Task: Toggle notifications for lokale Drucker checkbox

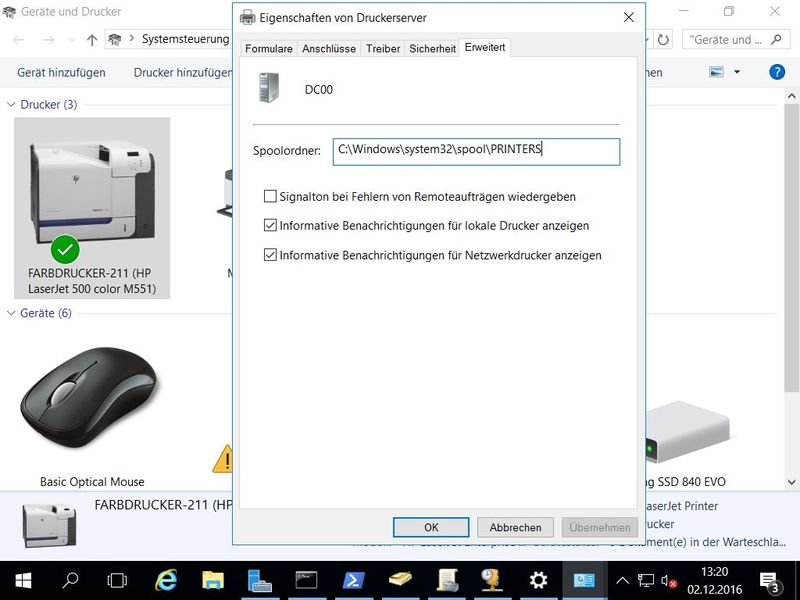Action: 270,226
